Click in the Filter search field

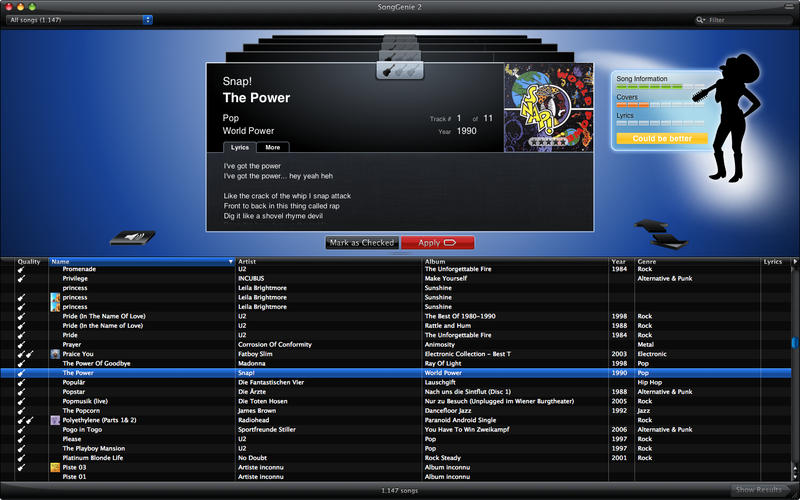tap(743, 20)
